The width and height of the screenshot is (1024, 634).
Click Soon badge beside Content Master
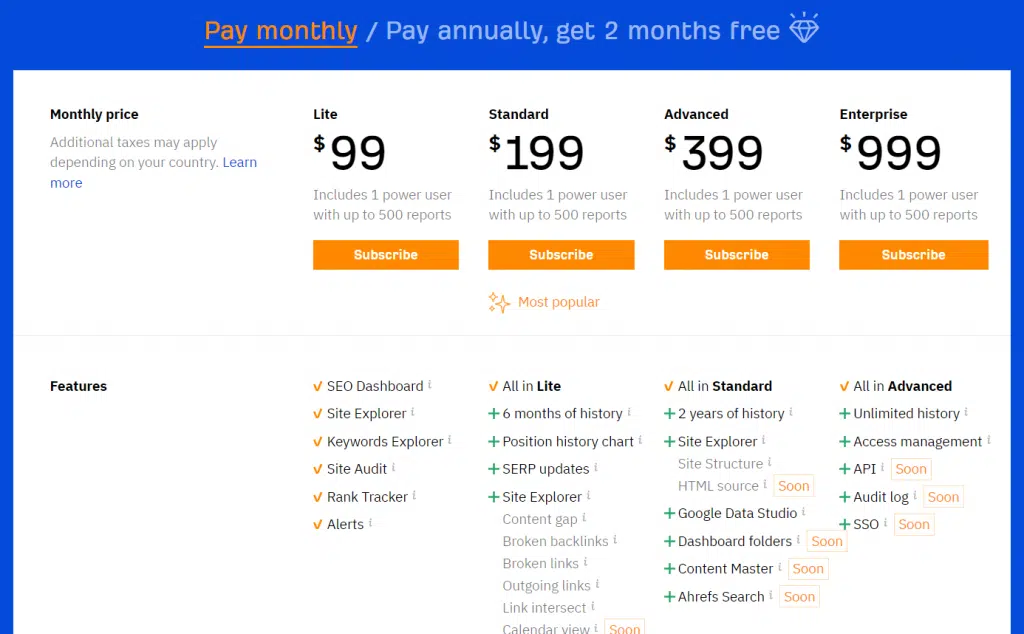pos(808,569)
